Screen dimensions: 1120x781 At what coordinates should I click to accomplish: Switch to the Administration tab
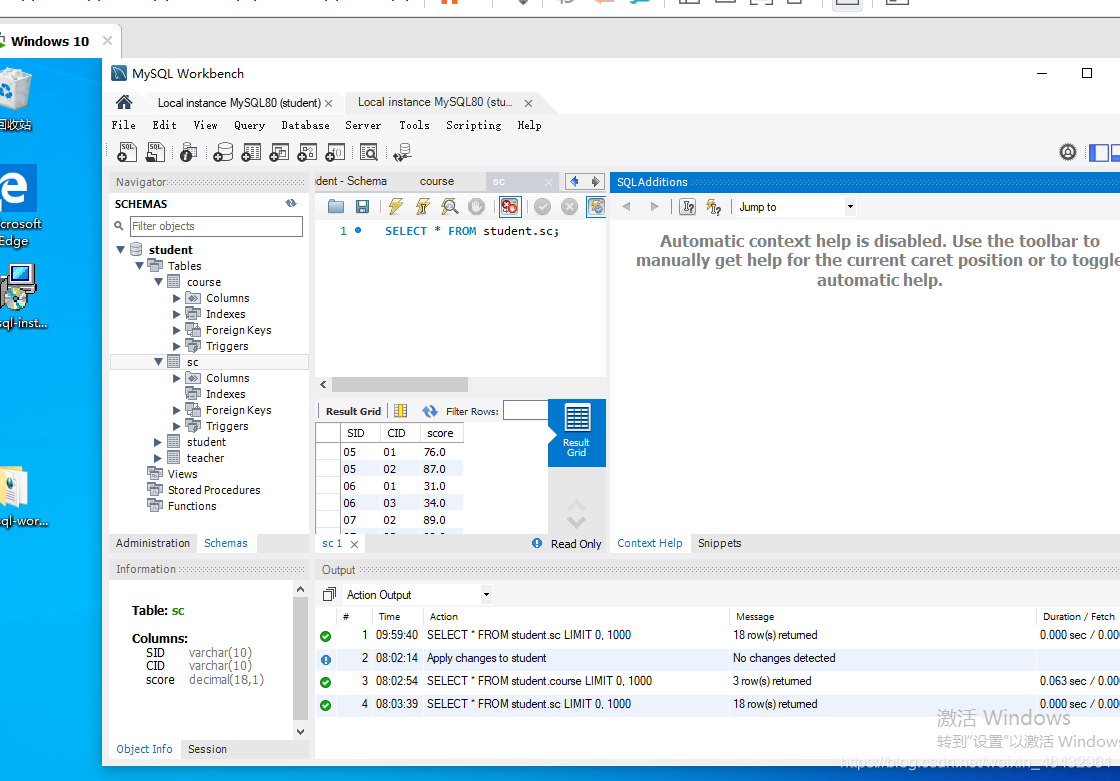point(153,543)
